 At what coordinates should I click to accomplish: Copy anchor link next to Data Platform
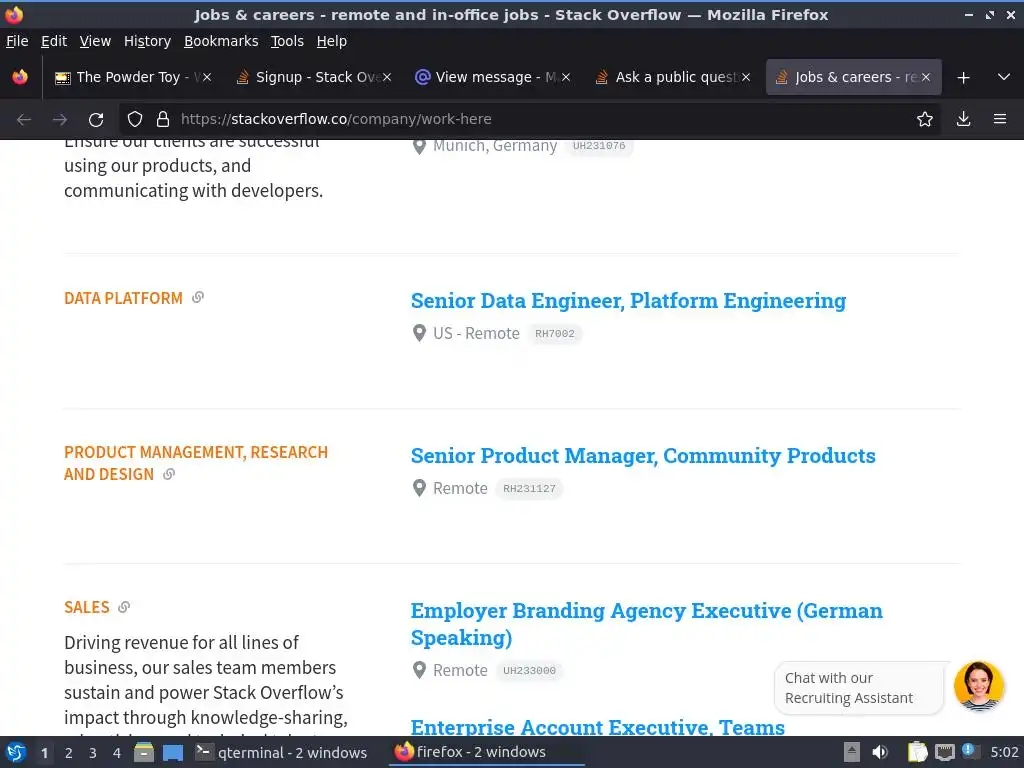198,298
